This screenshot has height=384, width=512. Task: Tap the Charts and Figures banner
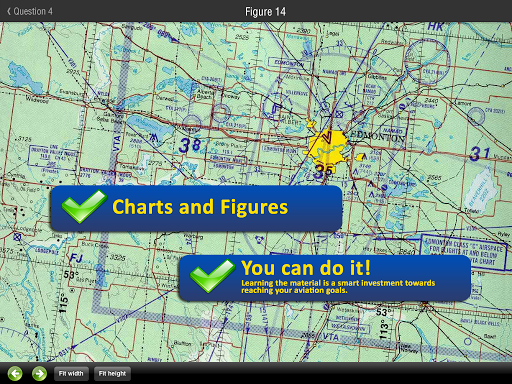click(x=196, y=208)
